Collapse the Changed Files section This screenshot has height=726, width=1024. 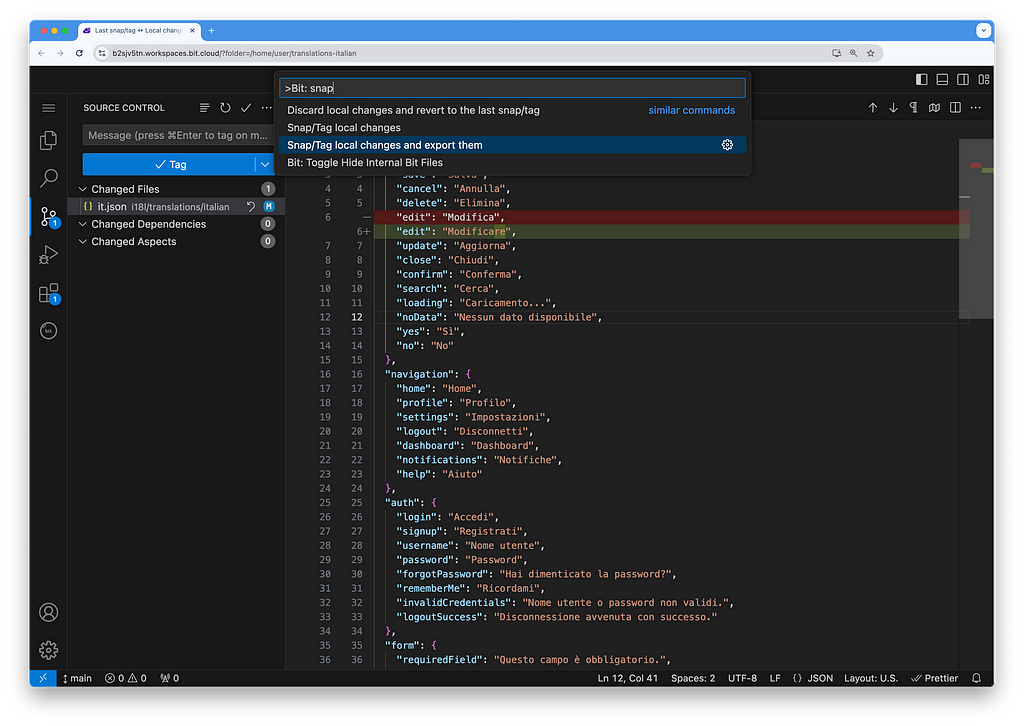[x=83, y=189]
